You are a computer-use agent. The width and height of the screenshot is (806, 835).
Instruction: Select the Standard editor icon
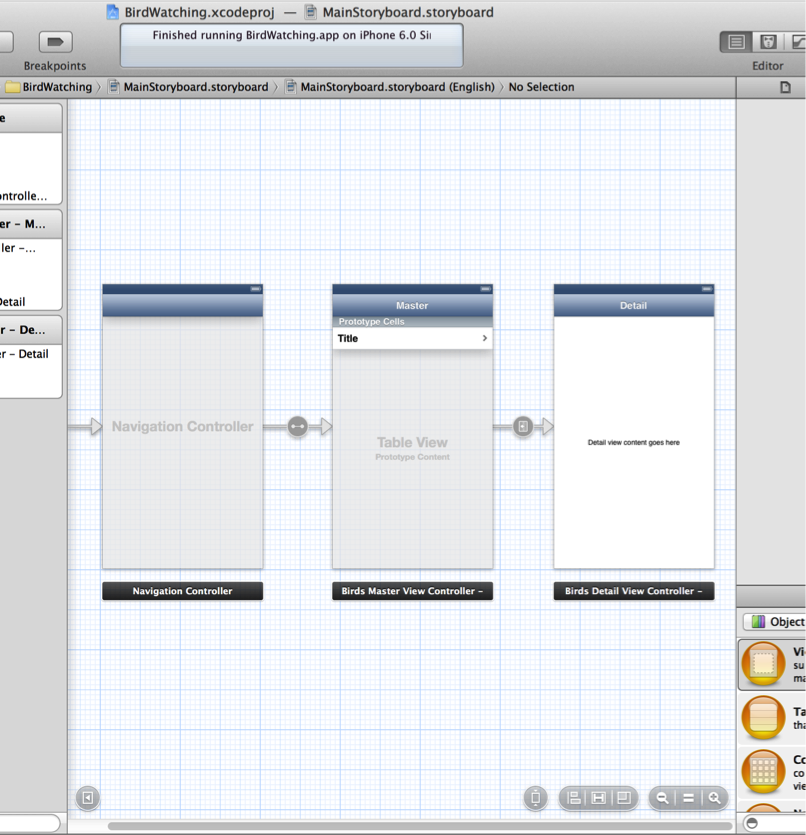736,42
